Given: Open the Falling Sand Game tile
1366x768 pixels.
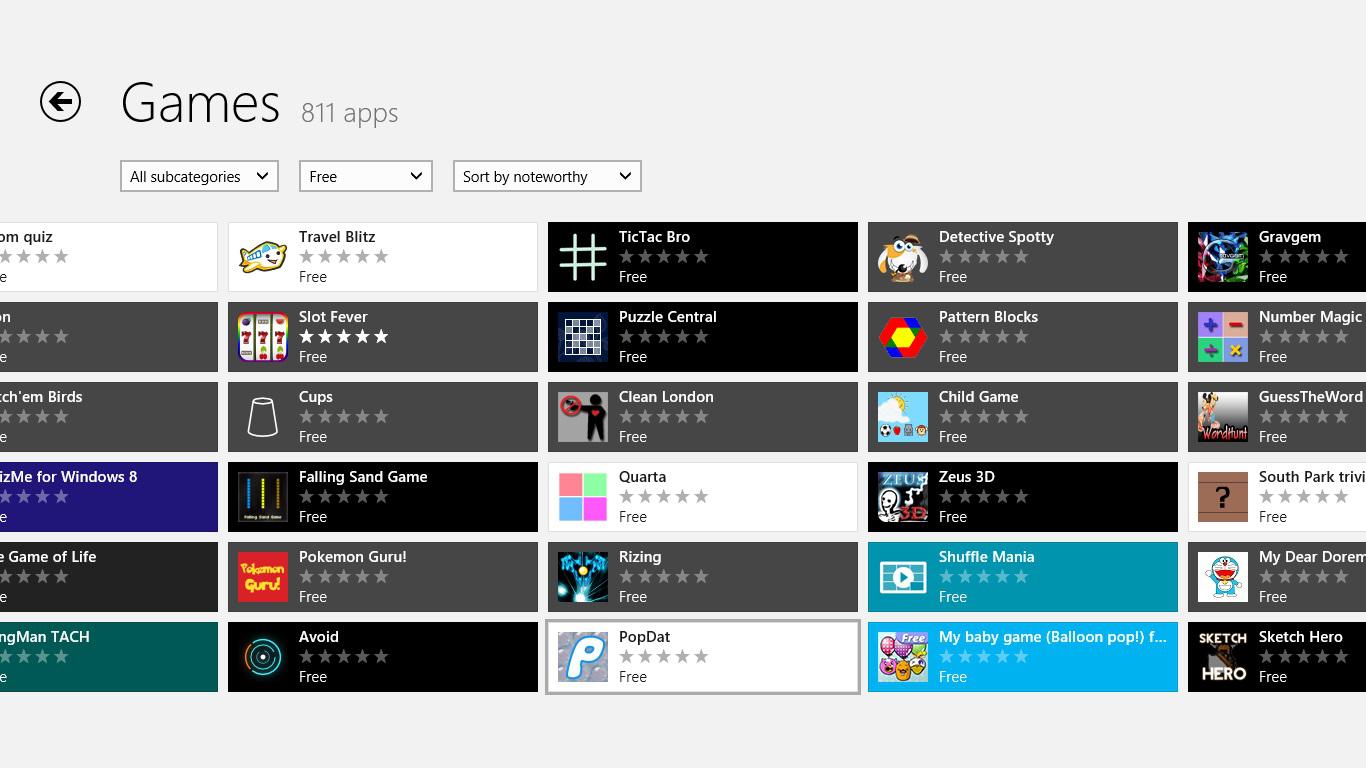Looking at the screenshot, I should (383, 497).
